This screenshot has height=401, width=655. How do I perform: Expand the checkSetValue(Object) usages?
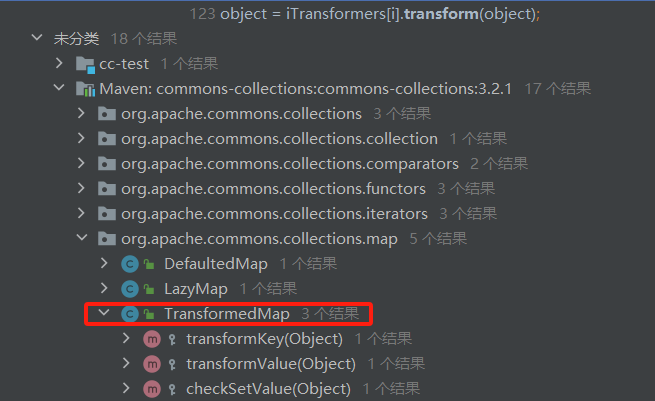pyautogui.click(x=126, y=388)
